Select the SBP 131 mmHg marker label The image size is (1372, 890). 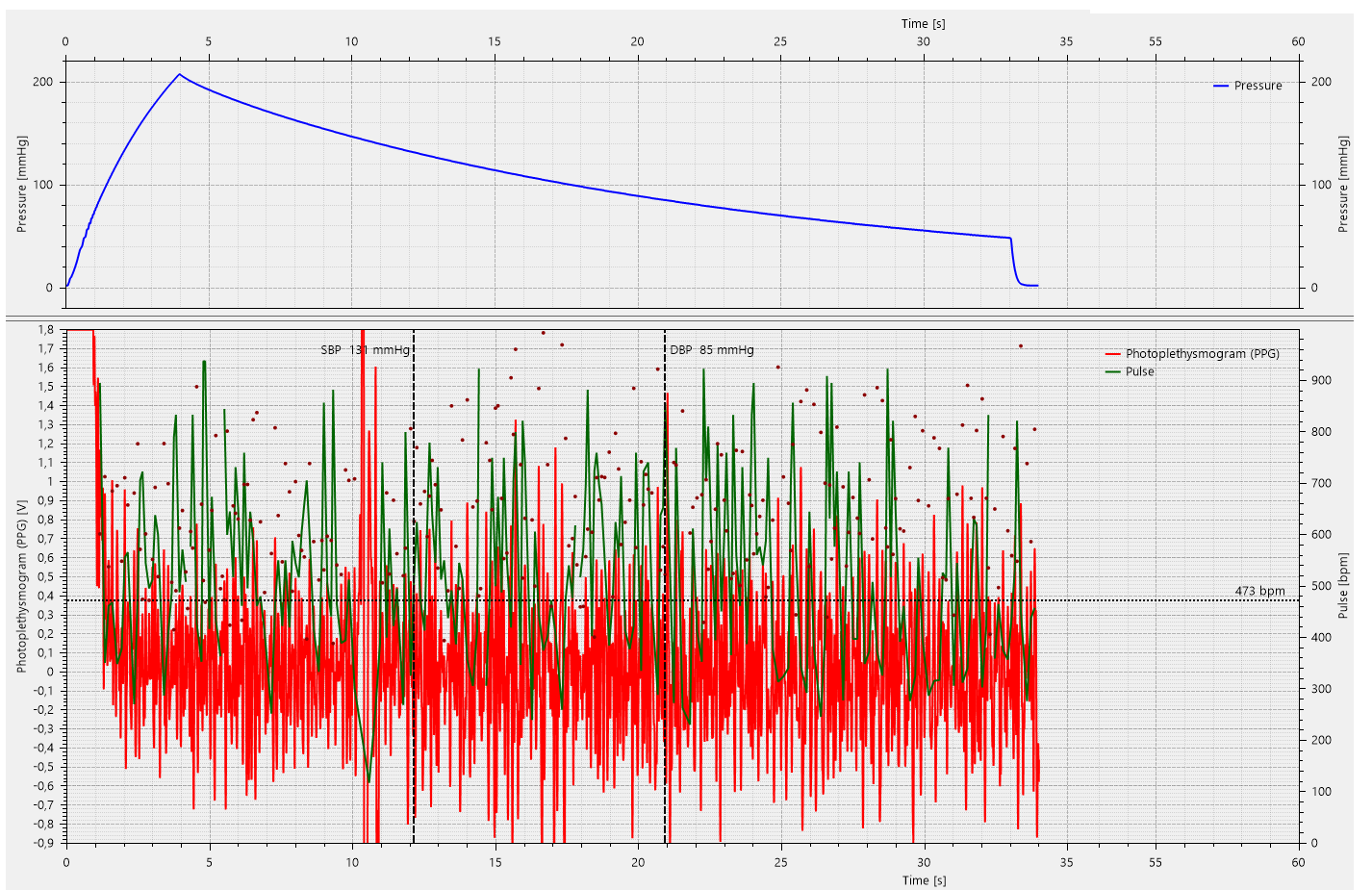(x=363, y=350)
